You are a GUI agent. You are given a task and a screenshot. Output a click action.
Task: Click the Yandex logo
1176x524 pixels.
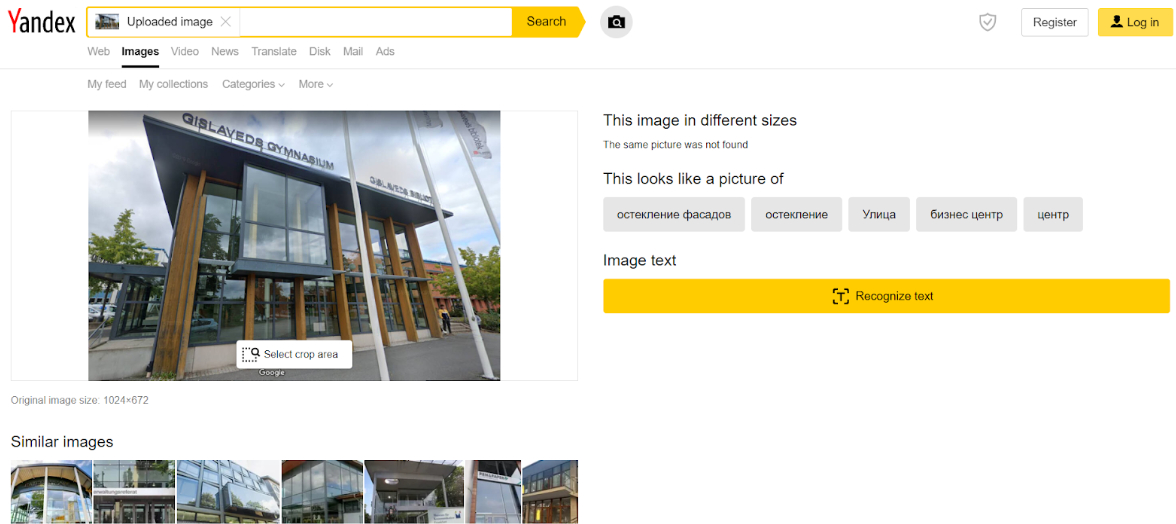click(x=42, y=22)
